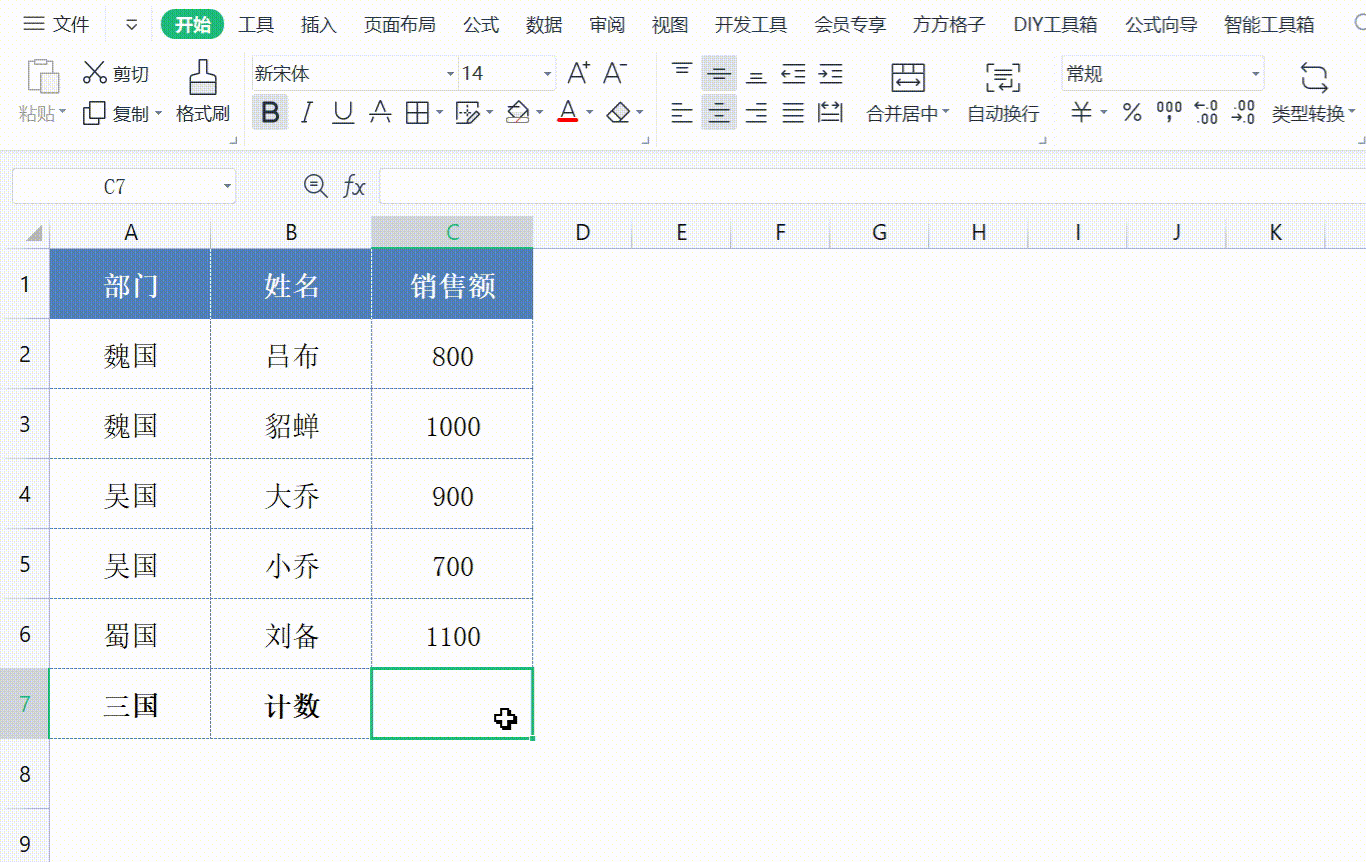Decrease decimal places icon
The height and width of the screenshot is (862, 1366).
(x=1243, y=112)
